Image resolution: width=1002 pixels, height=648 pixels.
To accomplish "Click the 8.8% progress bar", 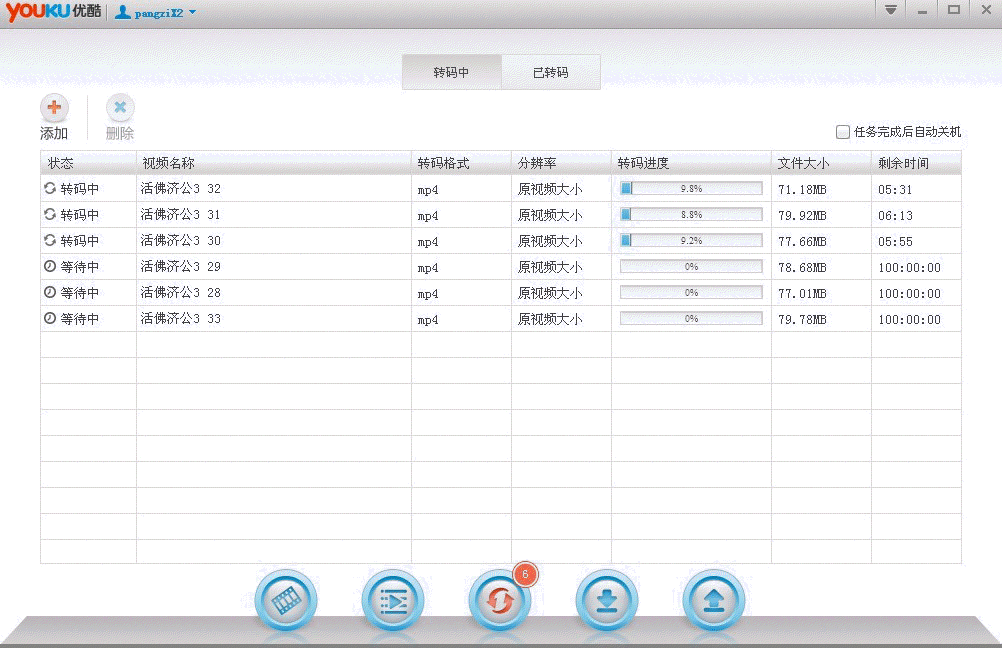I will point(691,215).
